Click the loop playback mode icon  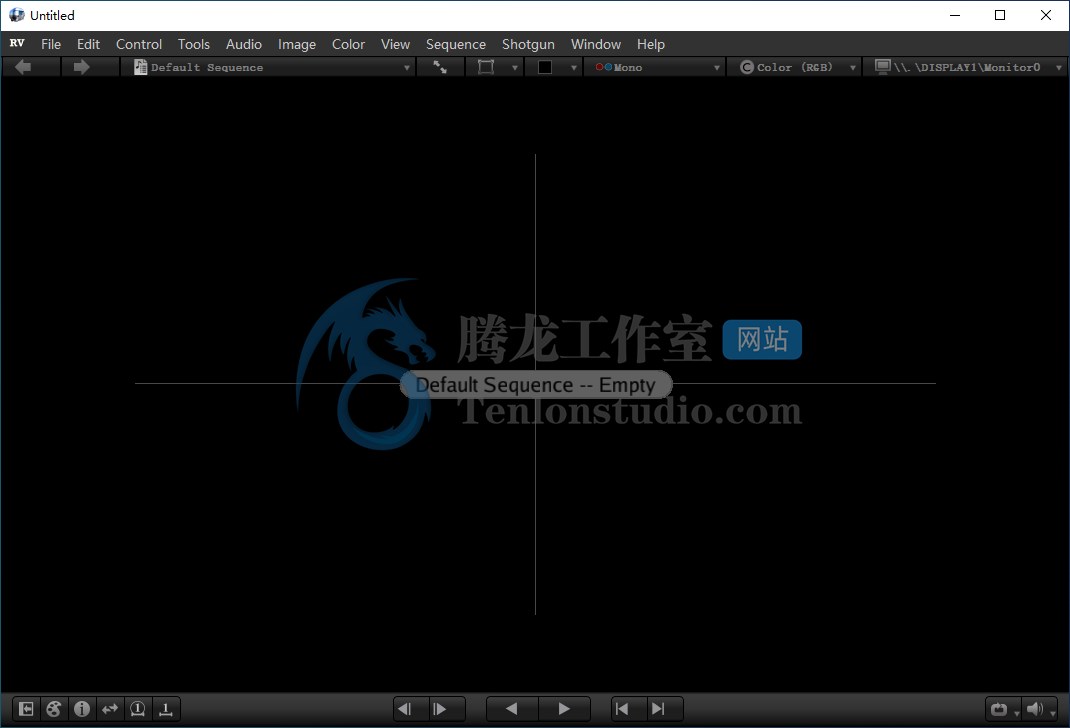999,709
